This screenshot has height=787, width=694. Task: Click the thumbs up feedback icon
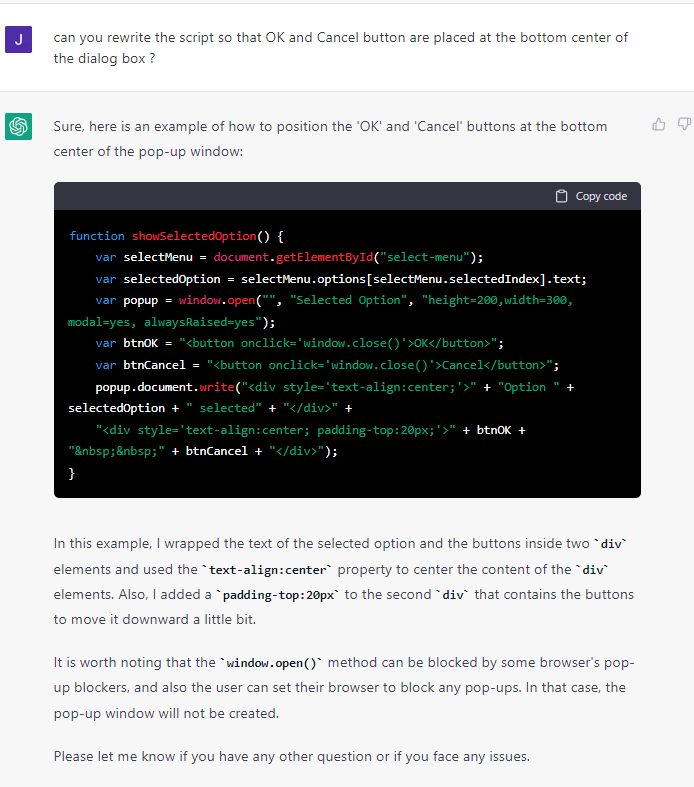click(x=658, y=124)
